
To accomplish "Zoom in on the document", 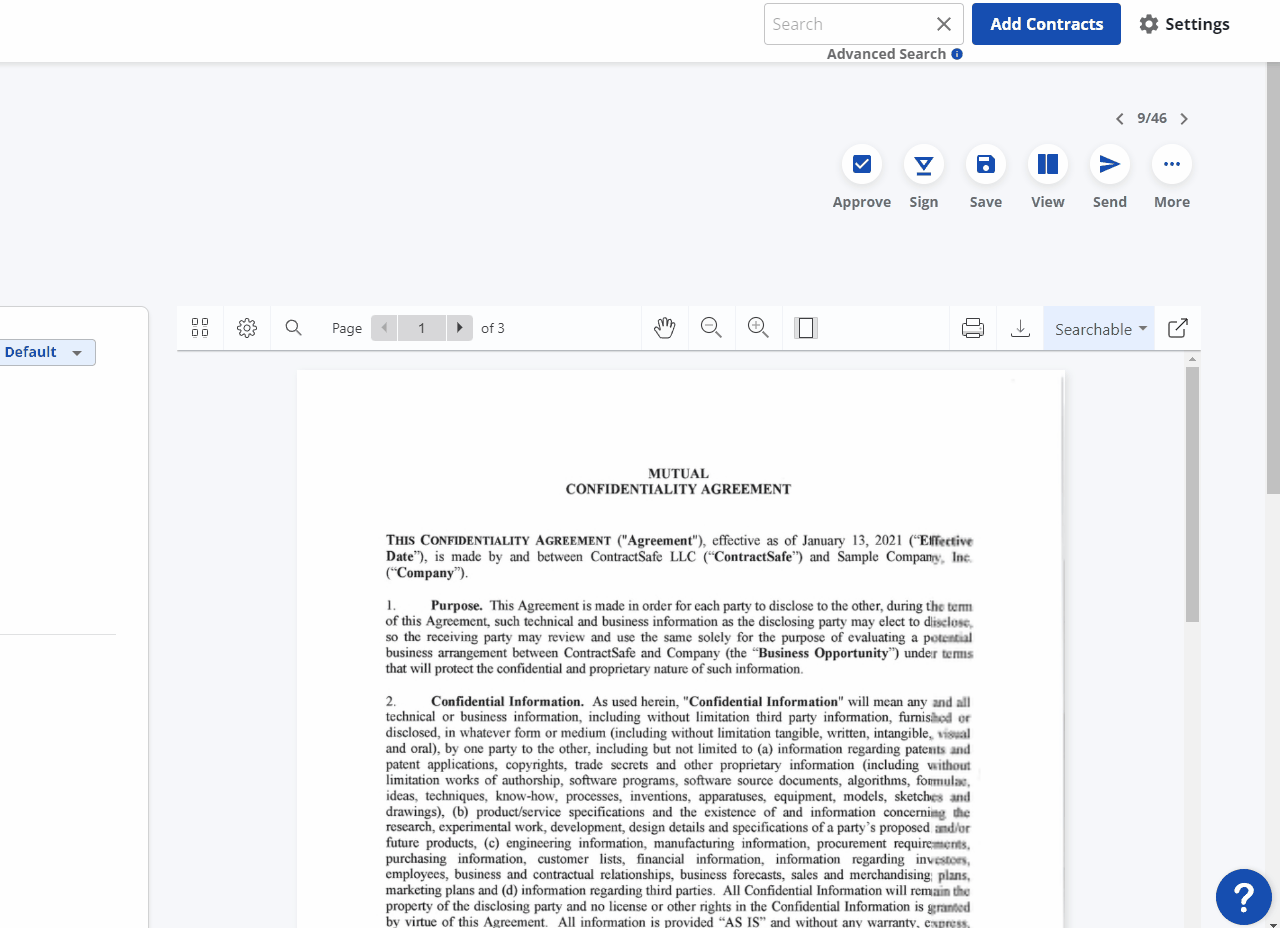I will click(x=758, y=328).
